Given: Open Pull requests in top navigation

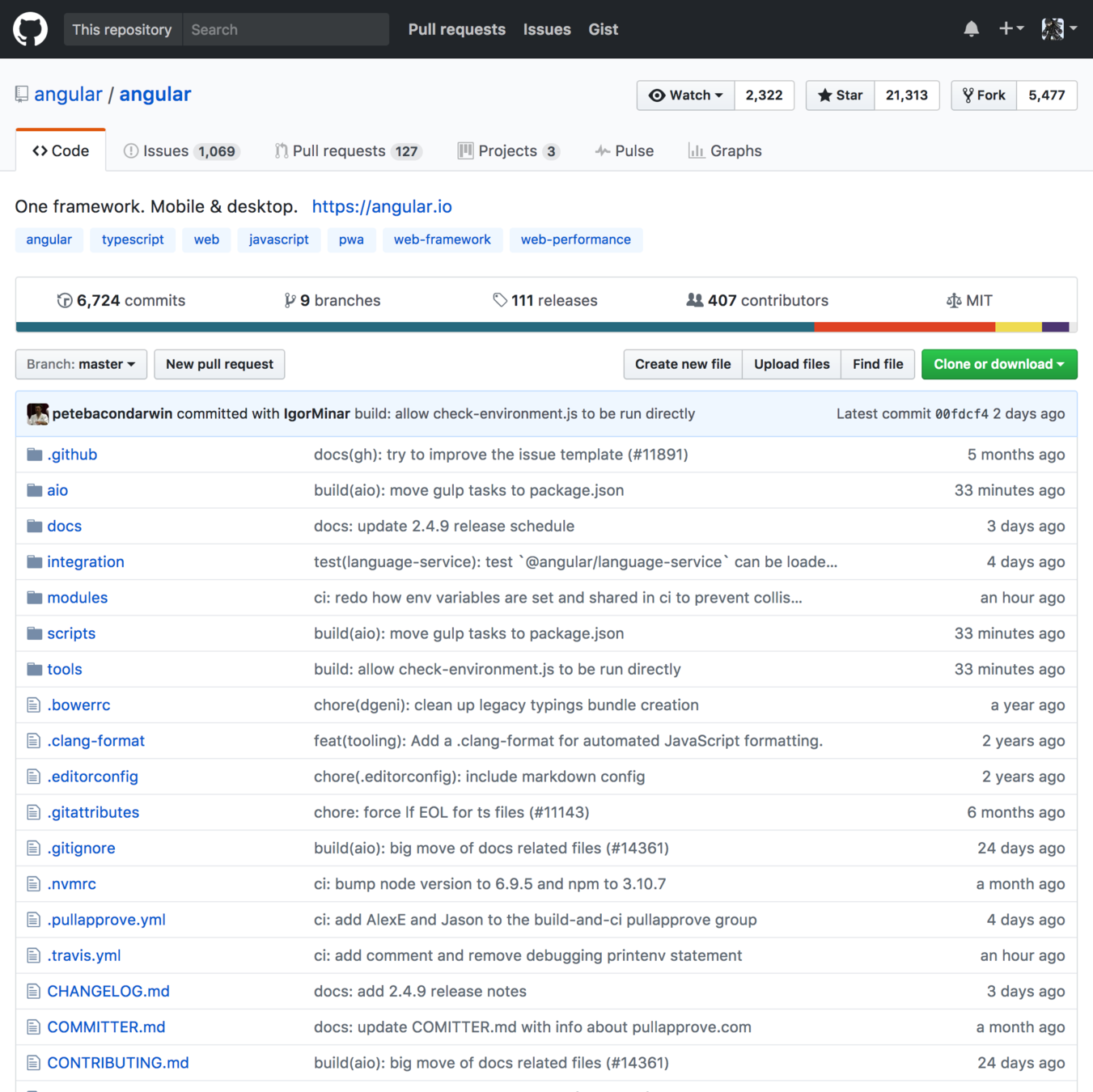Looking at the screenshot, I should [457, 29].
